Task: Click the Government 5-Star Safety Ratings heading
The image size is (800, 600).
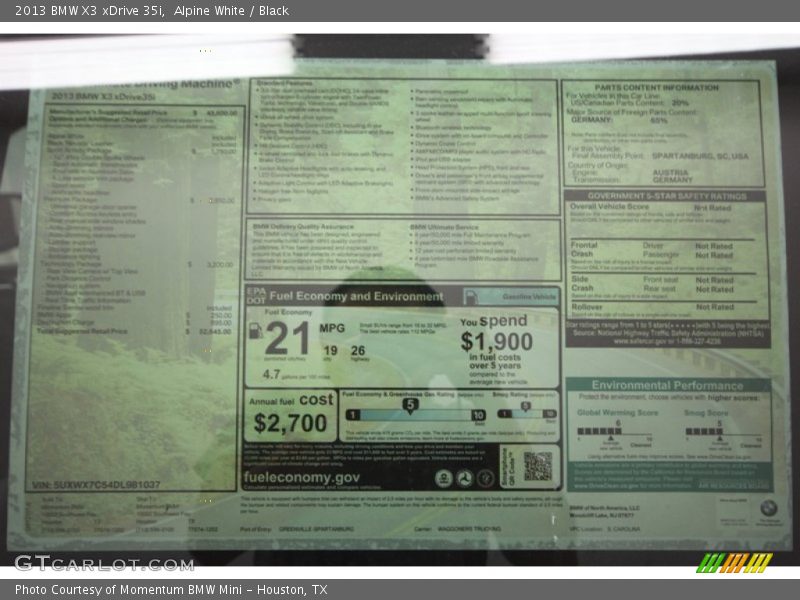Action: coord(667,196)
